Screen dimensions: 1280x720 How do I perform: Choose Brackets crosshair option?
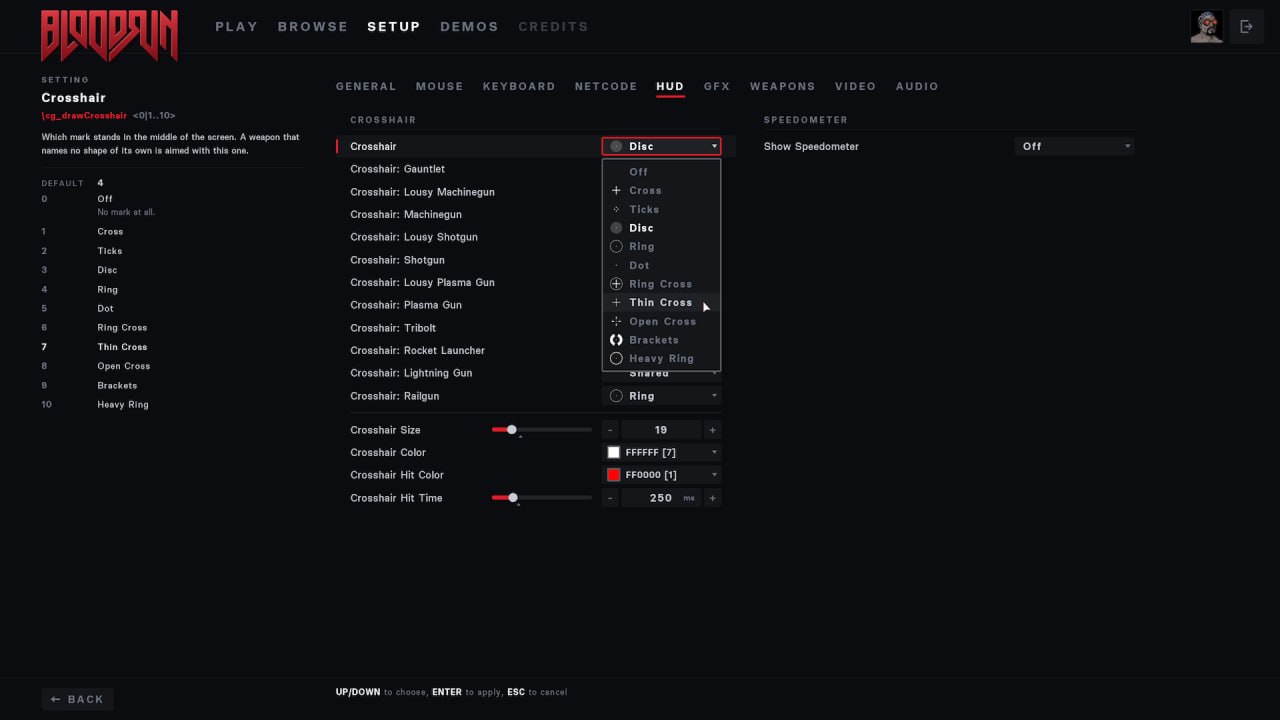[661, 340]
